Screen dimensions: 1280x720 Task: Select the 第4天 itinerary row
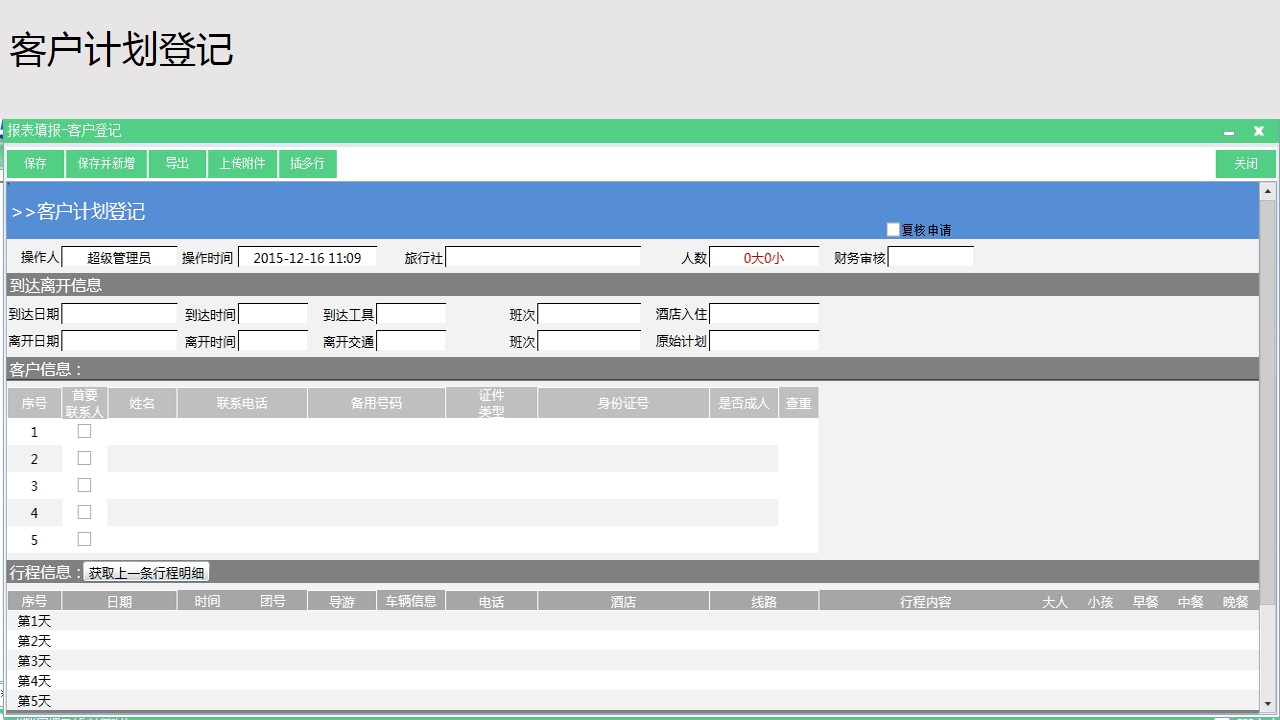(633, 681)
